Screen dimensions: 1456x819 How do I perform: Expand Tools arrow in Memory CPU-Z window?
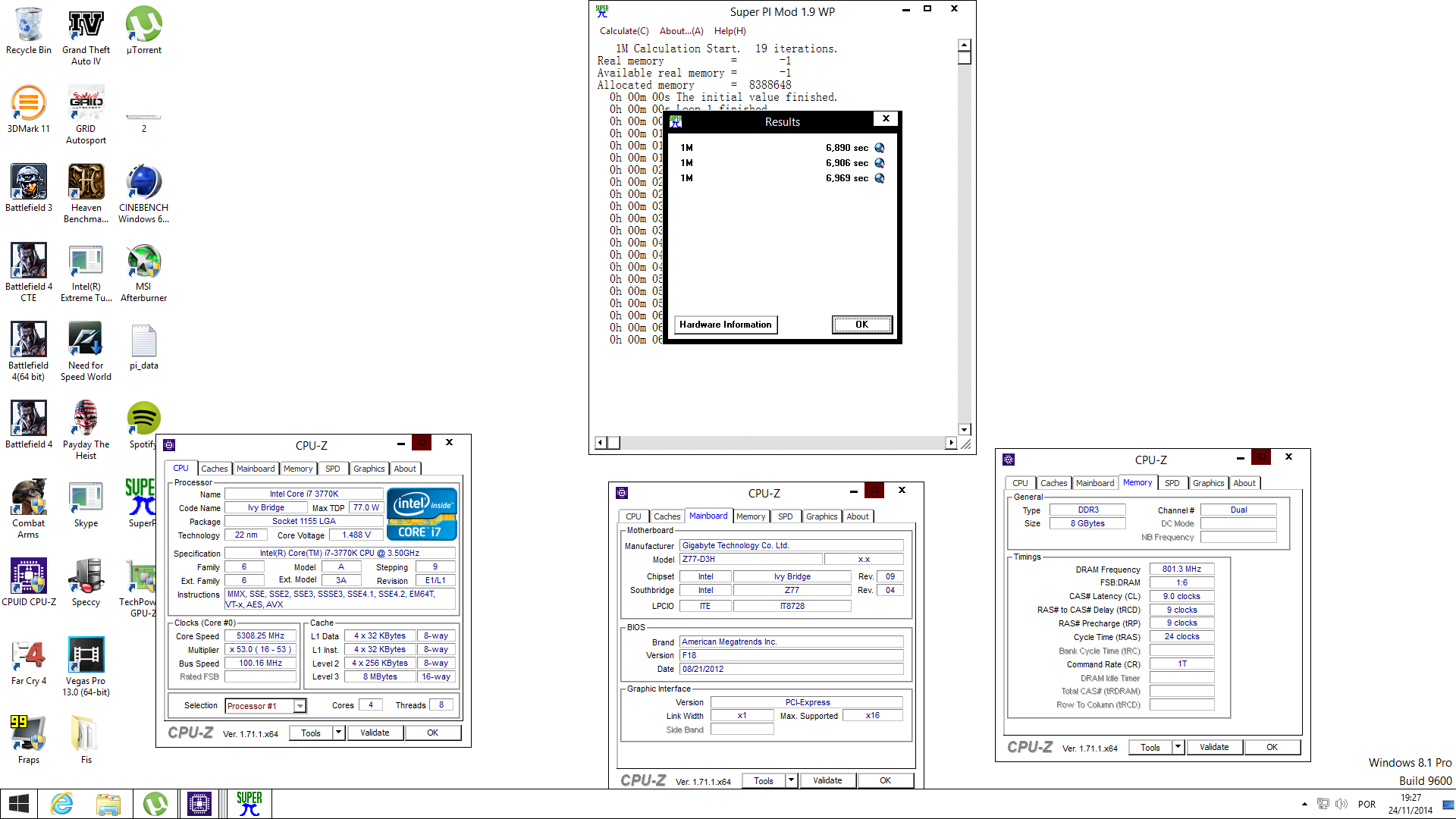[1178, 747]
